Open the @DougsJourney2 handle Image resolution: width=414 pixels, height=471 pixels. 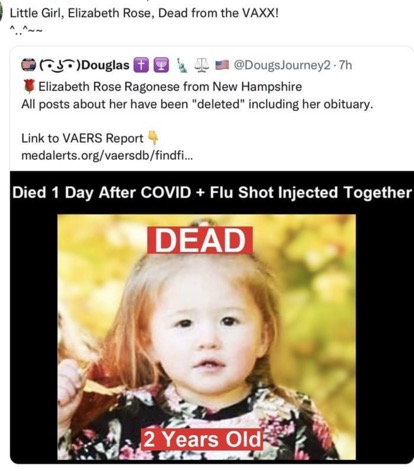point(283,65)
